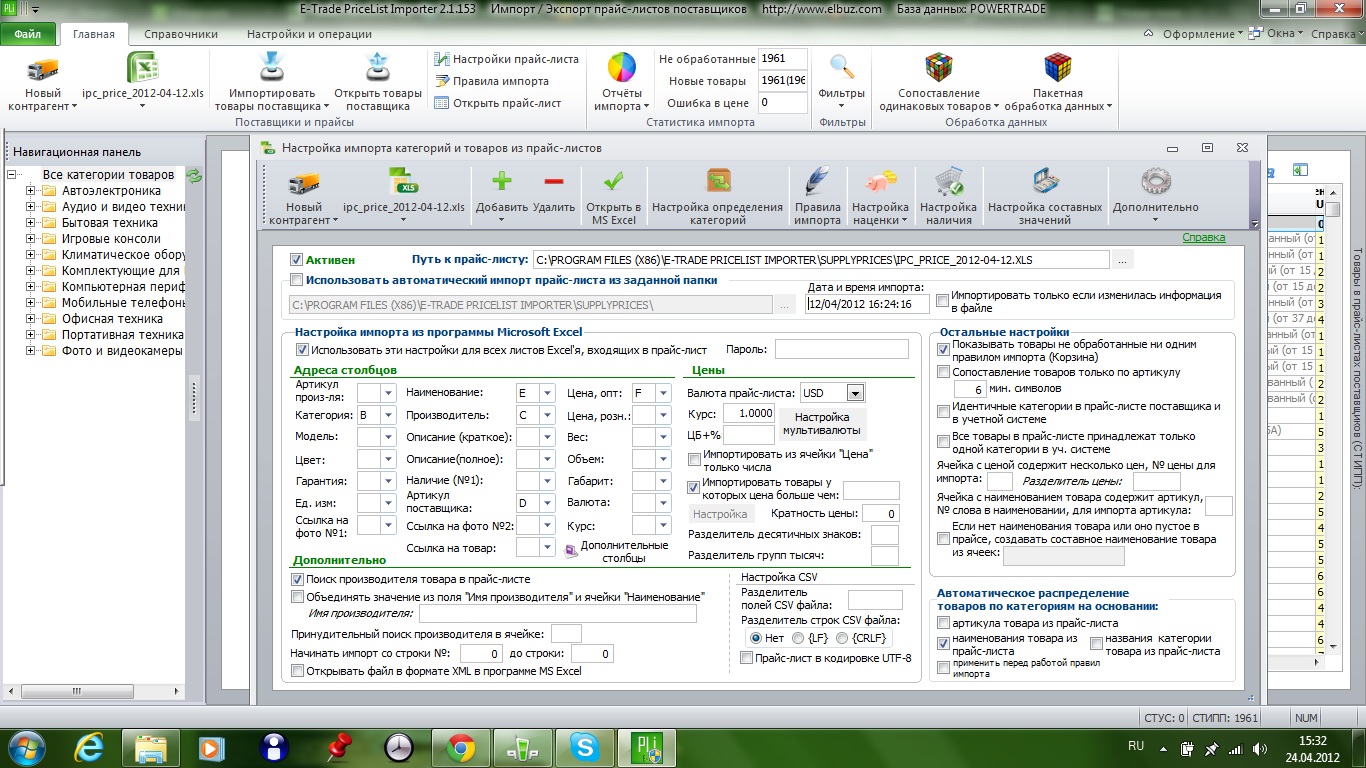Click Открыть товары поставщика in the ribbon
The height and width of the screenshot is (768, 1366).
378,82
